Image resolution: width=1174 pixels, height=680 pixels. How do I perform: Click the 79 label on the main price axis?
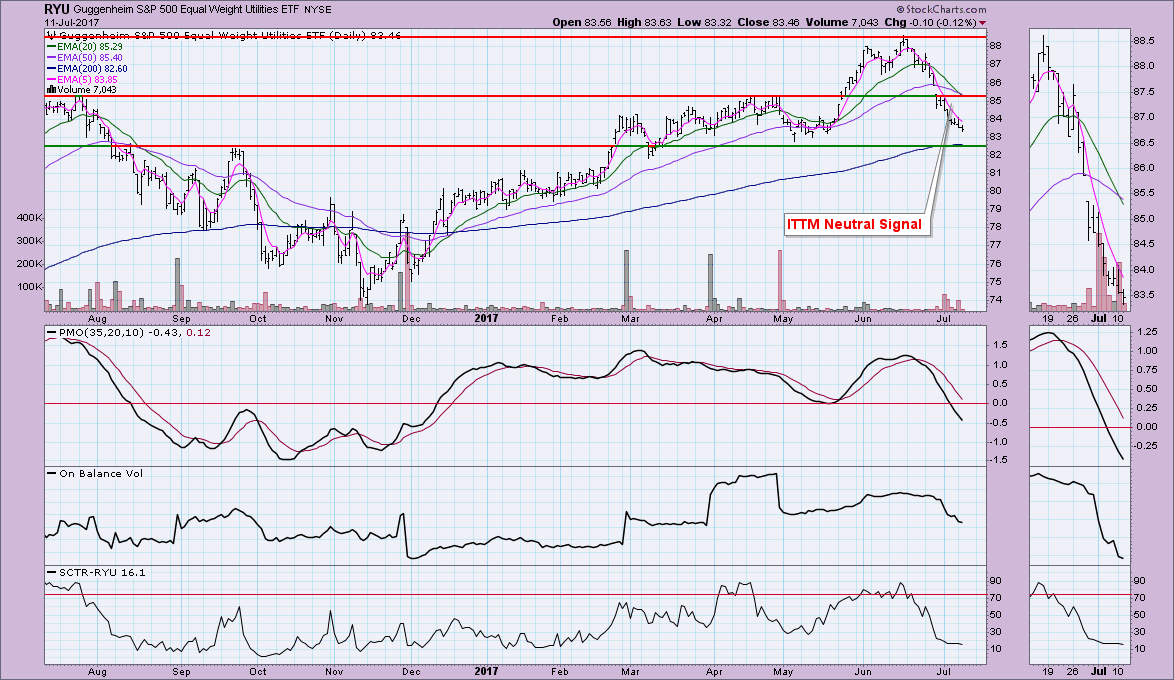click(x=996, y=209)
